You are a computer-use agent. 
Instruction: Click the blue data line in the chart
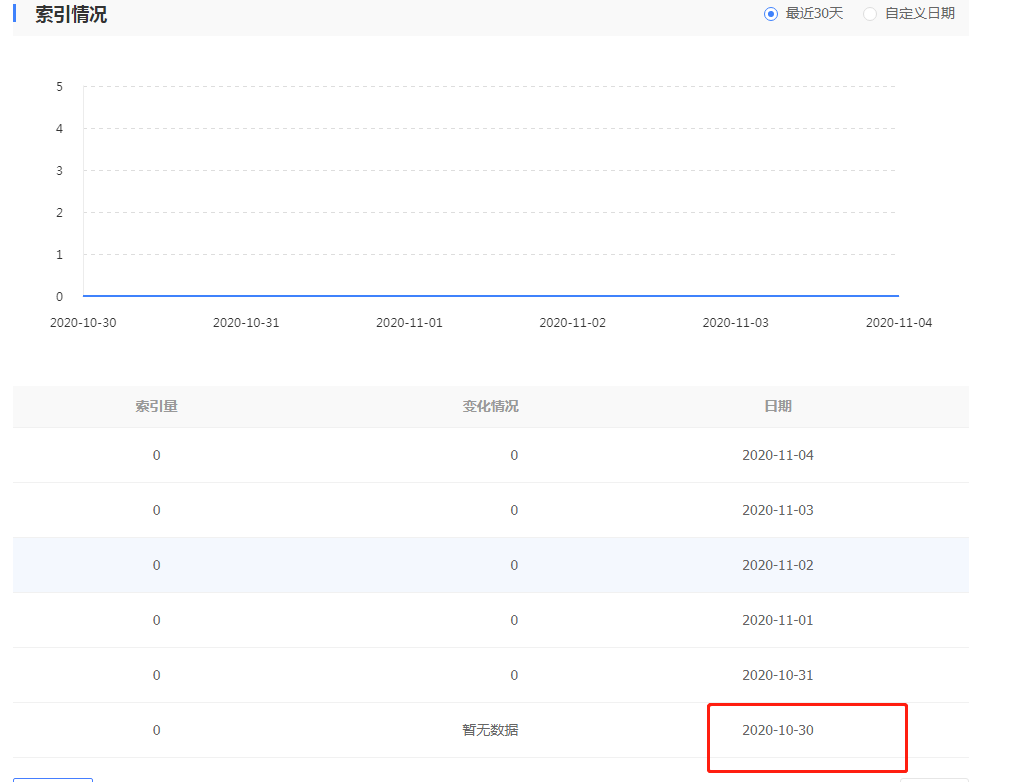[490, 296]
